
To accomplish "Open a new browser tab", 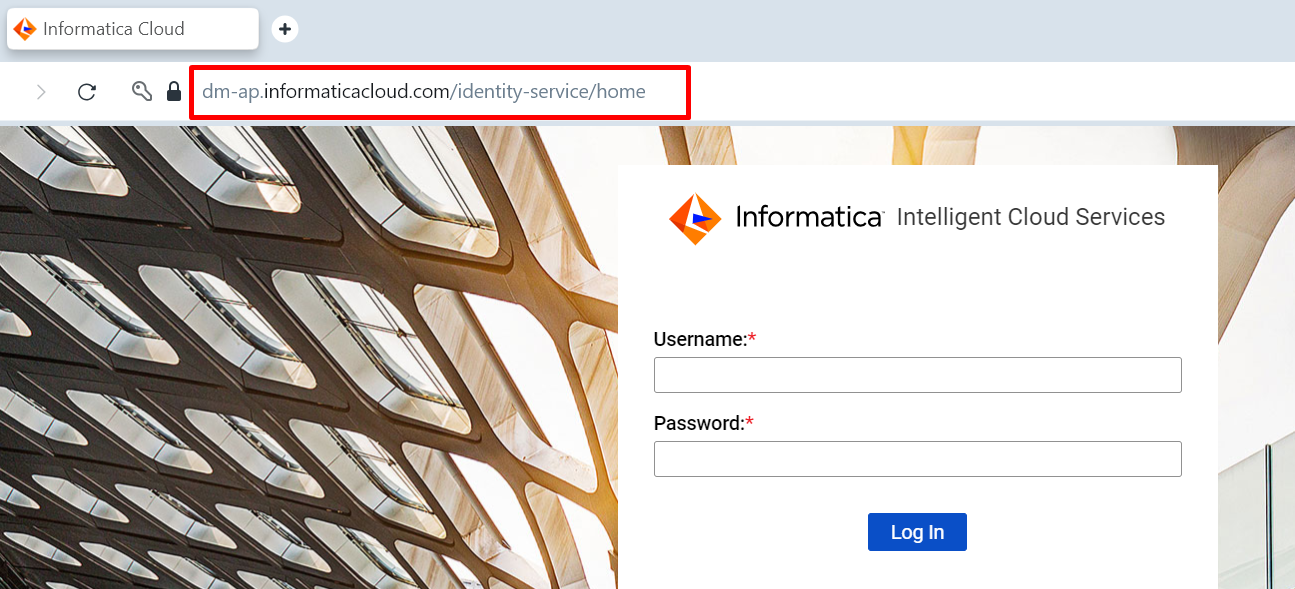I will (x=285, y=29).
